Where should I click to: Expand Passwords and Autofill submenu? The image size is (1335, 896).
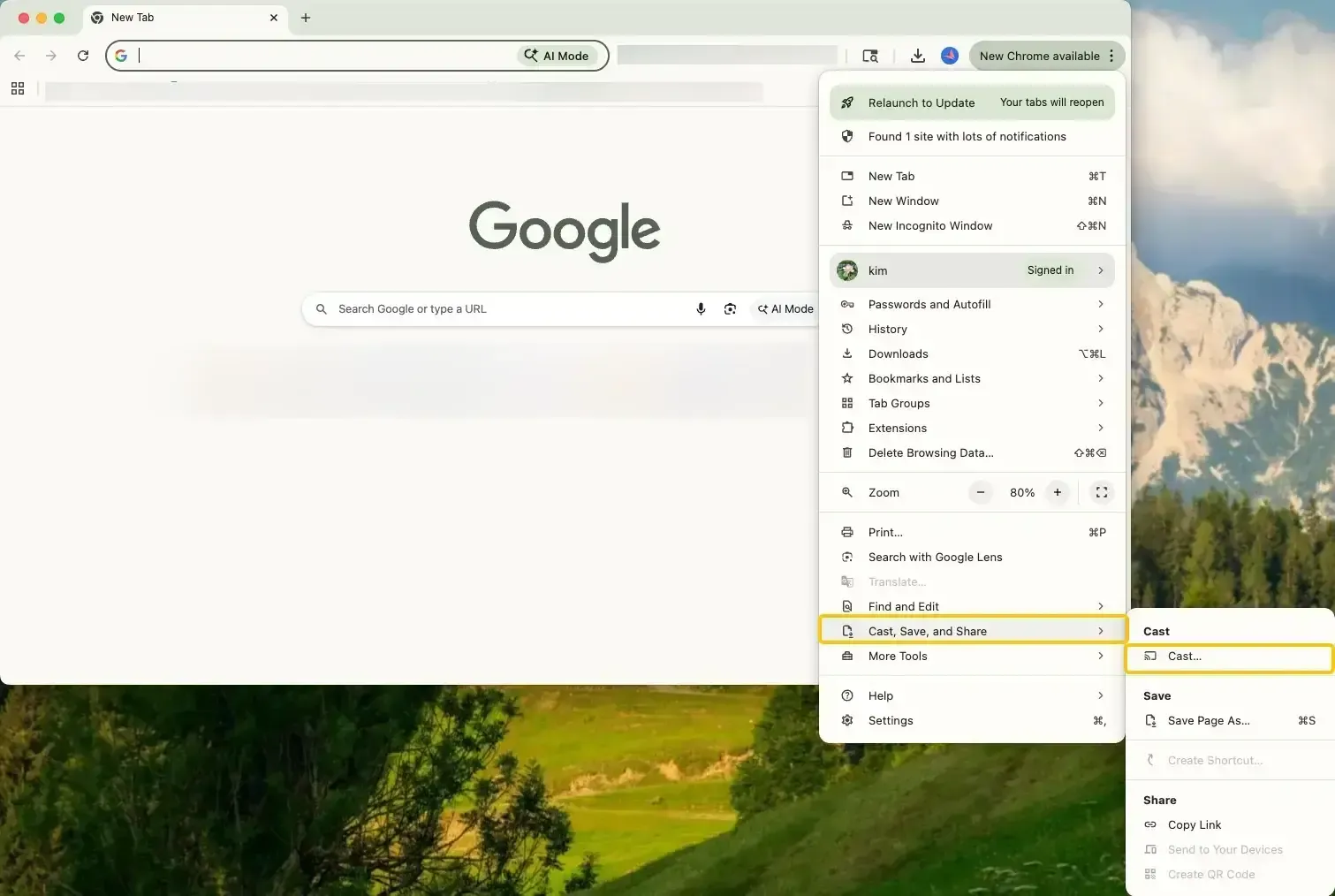point(972,304)
